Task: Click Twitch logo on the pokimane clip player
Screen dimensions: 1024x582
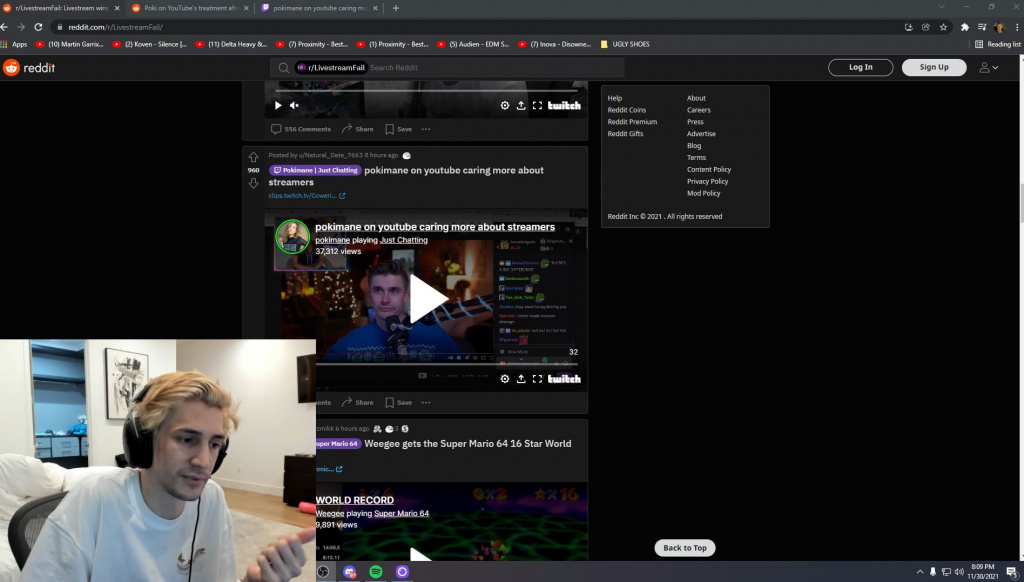Action: point(564,379)
